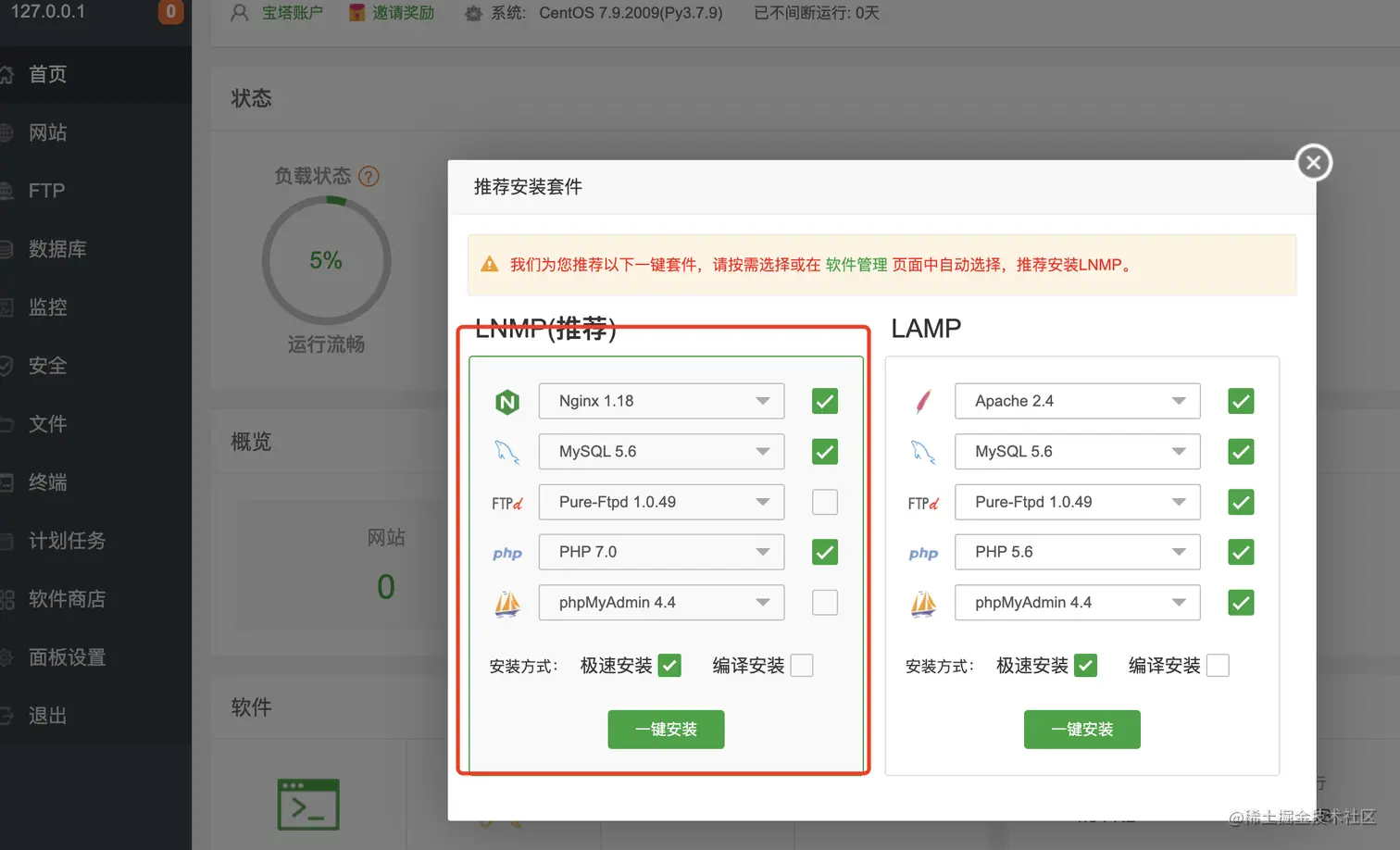The image size is (1400, 850).
Task: Uncheck the PHP 7.0 checkbox
Action: (824, 552)
